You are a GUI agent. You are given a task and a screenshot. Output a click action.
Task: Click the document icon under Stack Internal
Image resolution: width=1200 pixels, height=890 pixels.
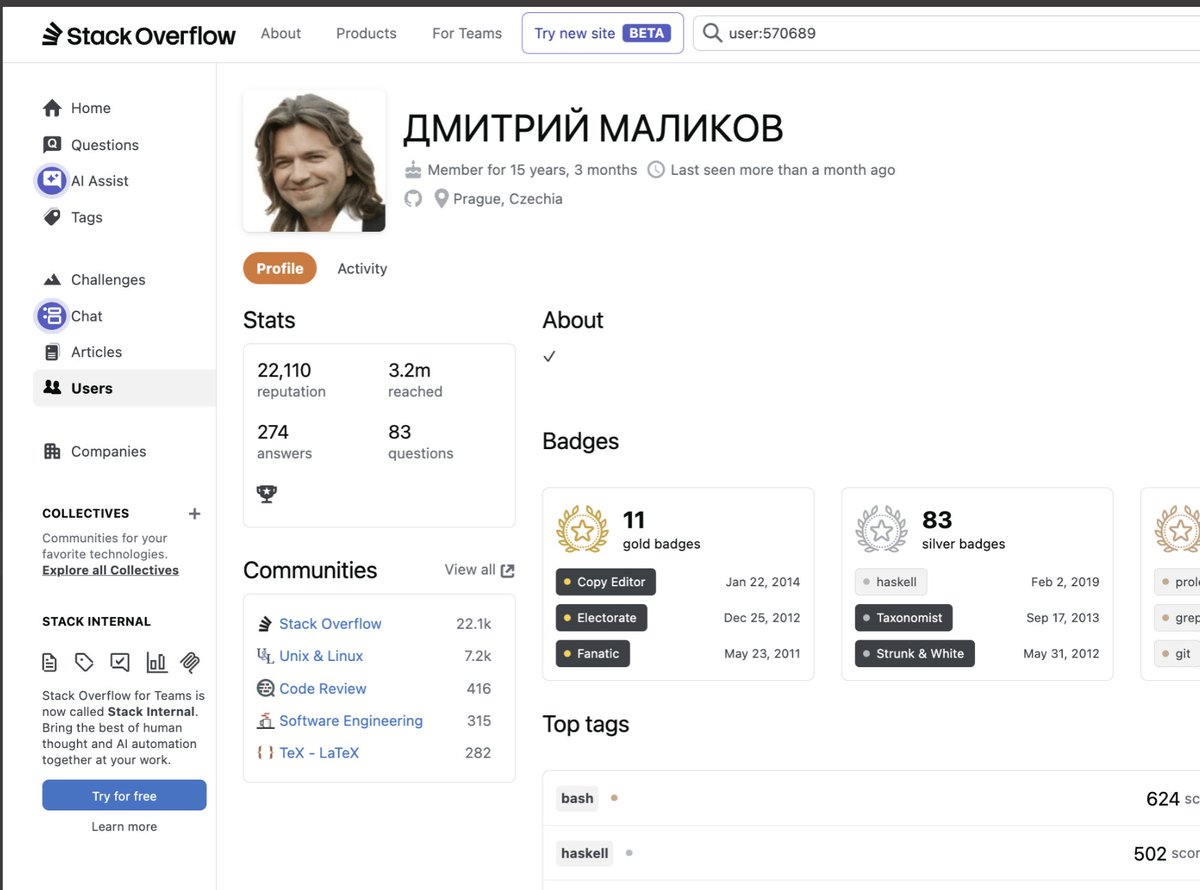(49, 662)
